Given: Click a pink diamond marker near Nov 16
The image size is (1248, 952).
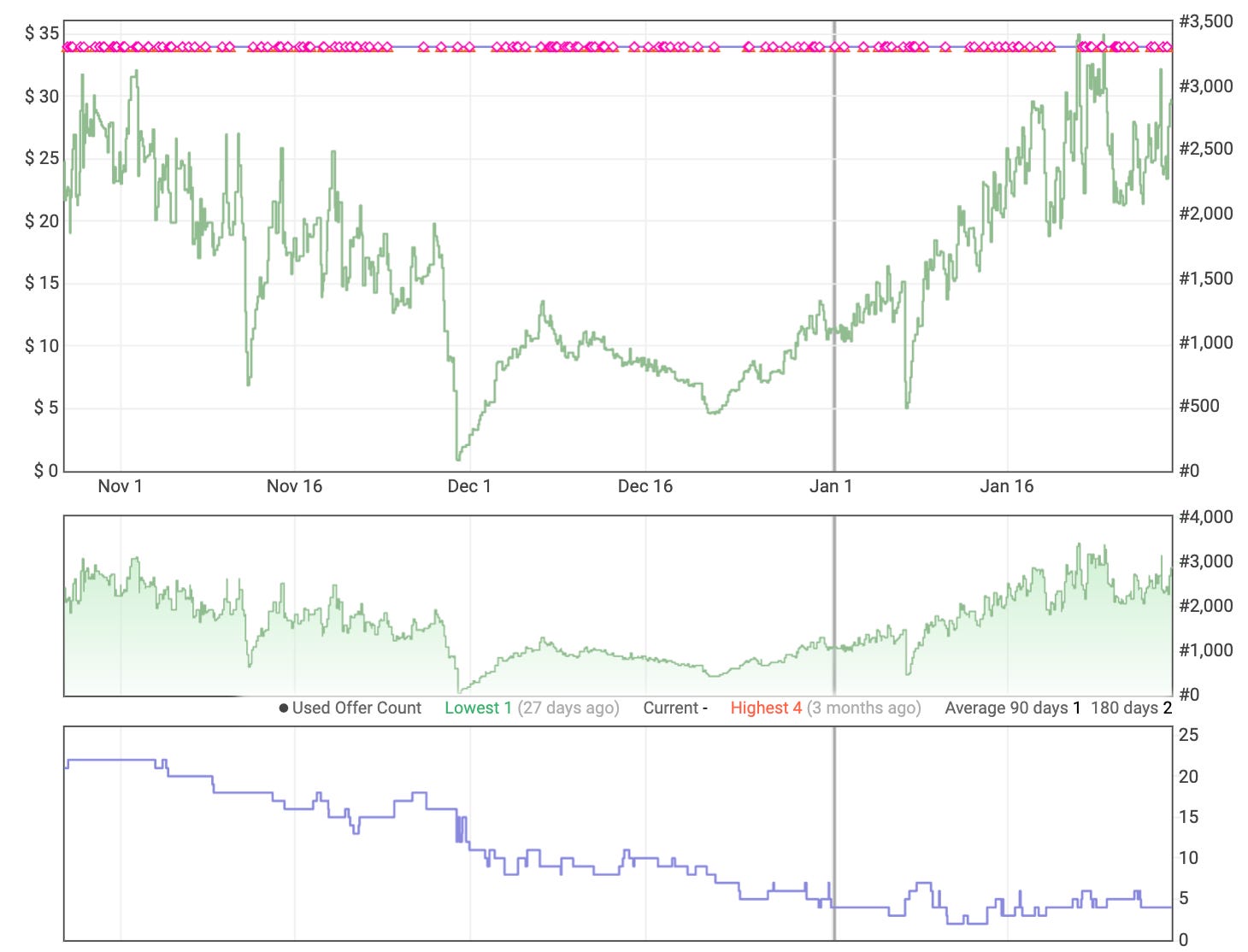Looking at the screenshot, I should pyautogui.click(x=295, y=47).
